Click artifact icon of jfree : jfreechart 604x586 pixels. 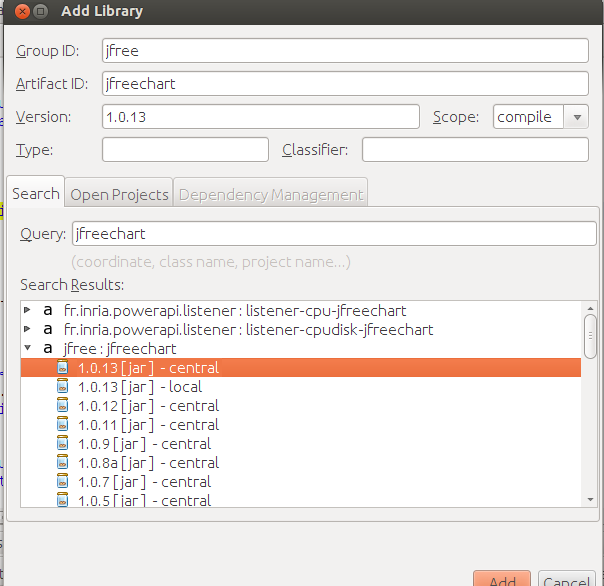[48, 348]
